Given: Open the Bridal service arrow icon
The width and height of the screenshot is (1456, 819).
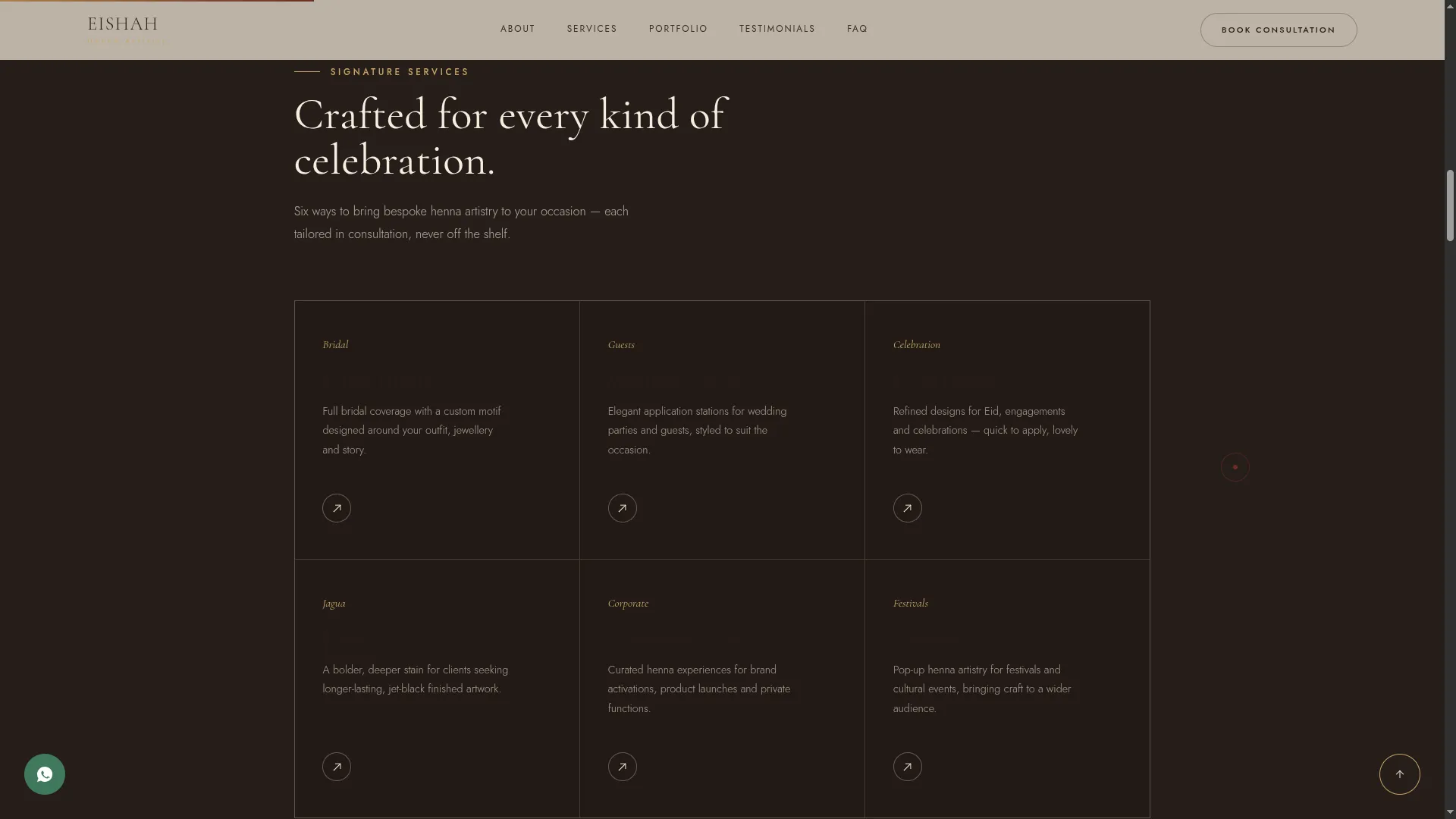Looking at the screenshot, I should (x=337, y=508).
